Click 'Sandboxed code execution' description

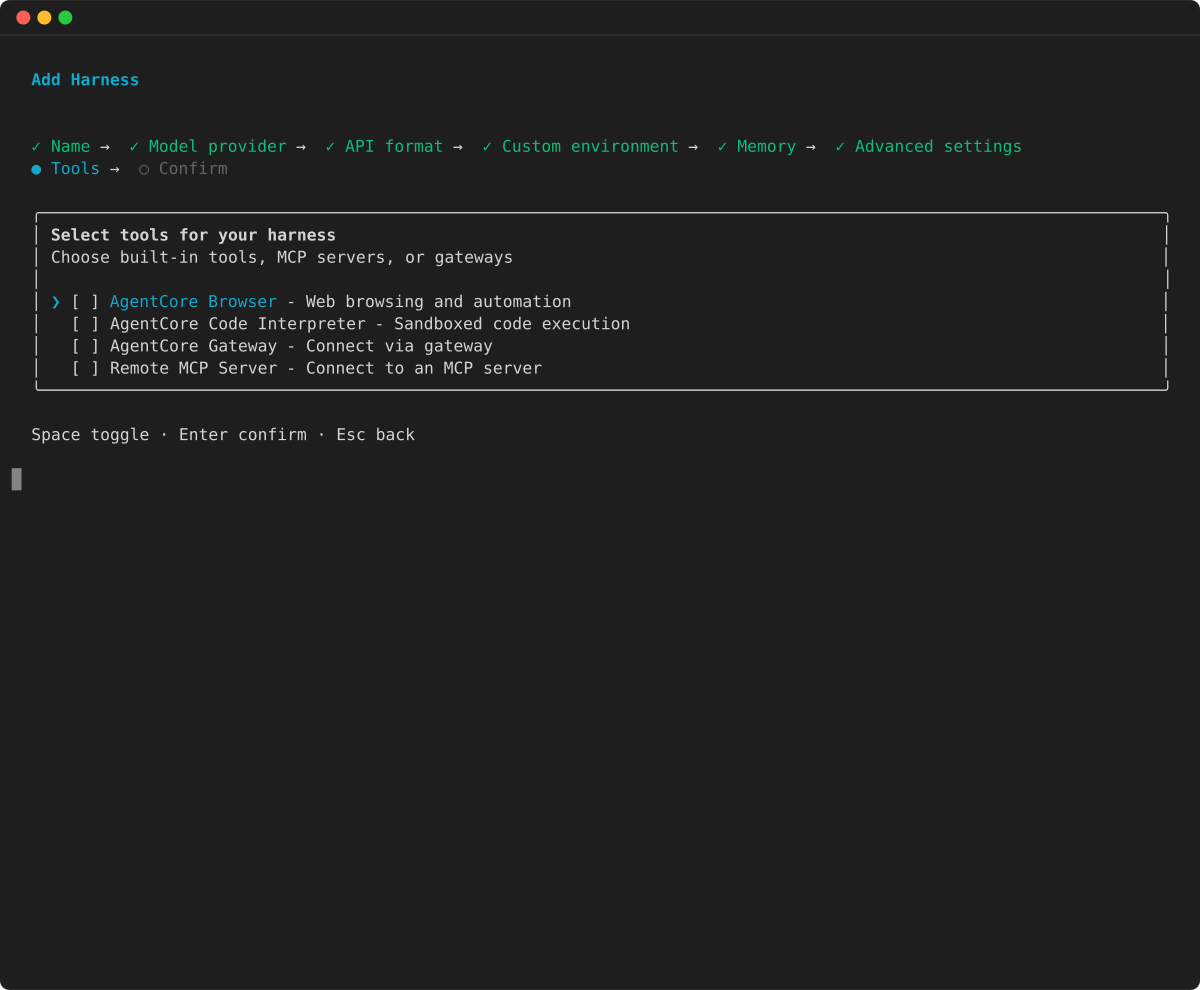click(512, 324)
